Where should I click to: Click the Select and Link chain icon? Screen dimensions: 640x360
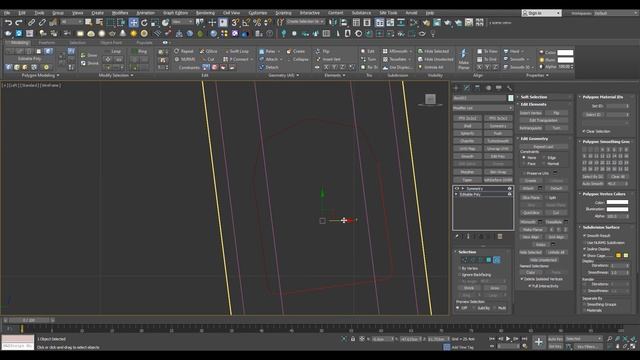coord(31,23)
